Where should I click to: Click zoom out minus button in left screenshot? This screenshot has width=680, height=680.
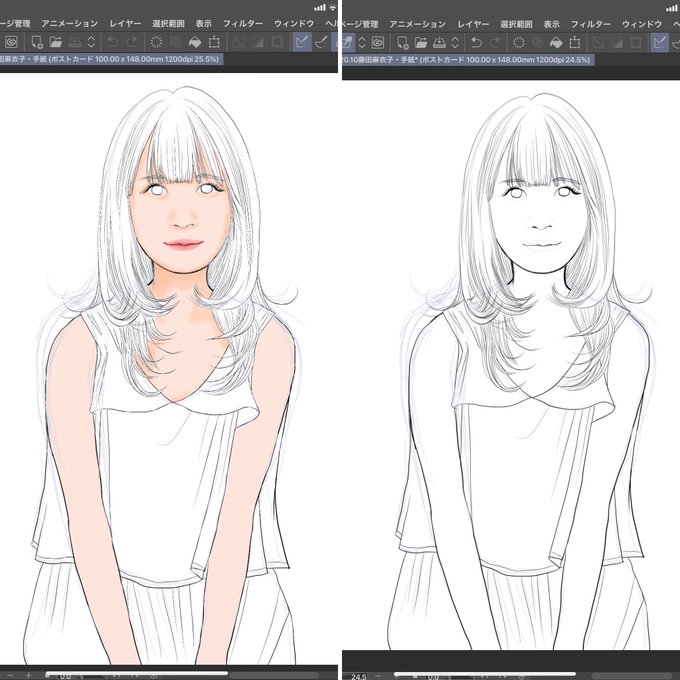click(x=11, y=675)
